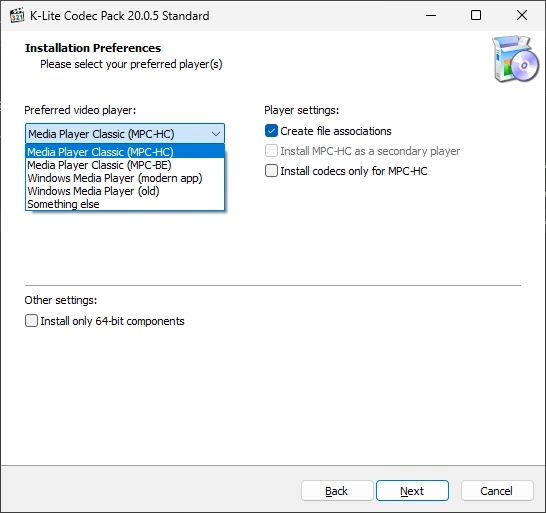Choose Media Player Classic (MPC-BE) option

pos(125,165)
